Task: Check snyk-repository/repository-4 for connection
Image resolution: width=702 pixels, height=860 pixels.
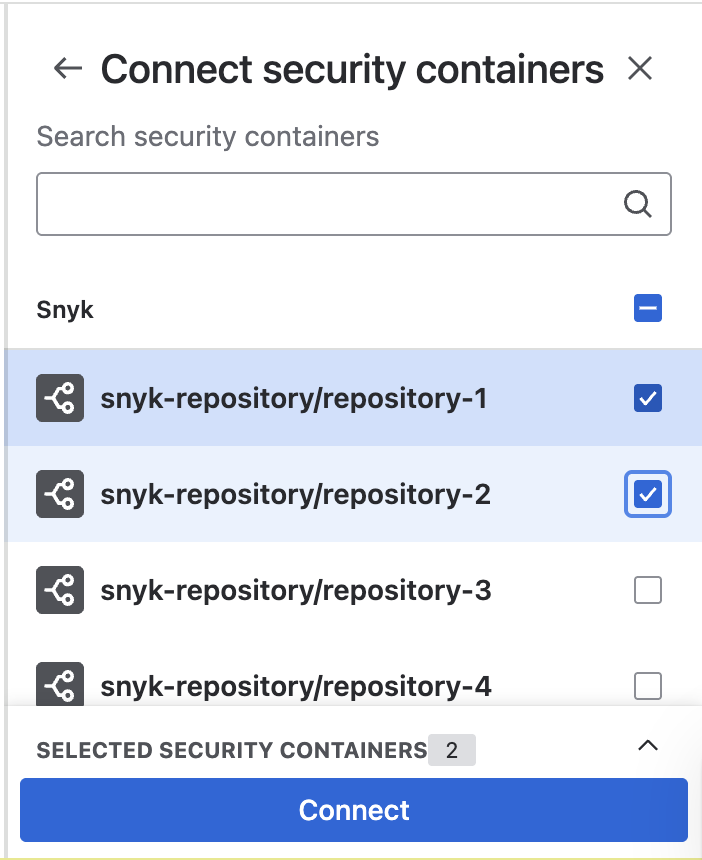Action: pos(648,686)
